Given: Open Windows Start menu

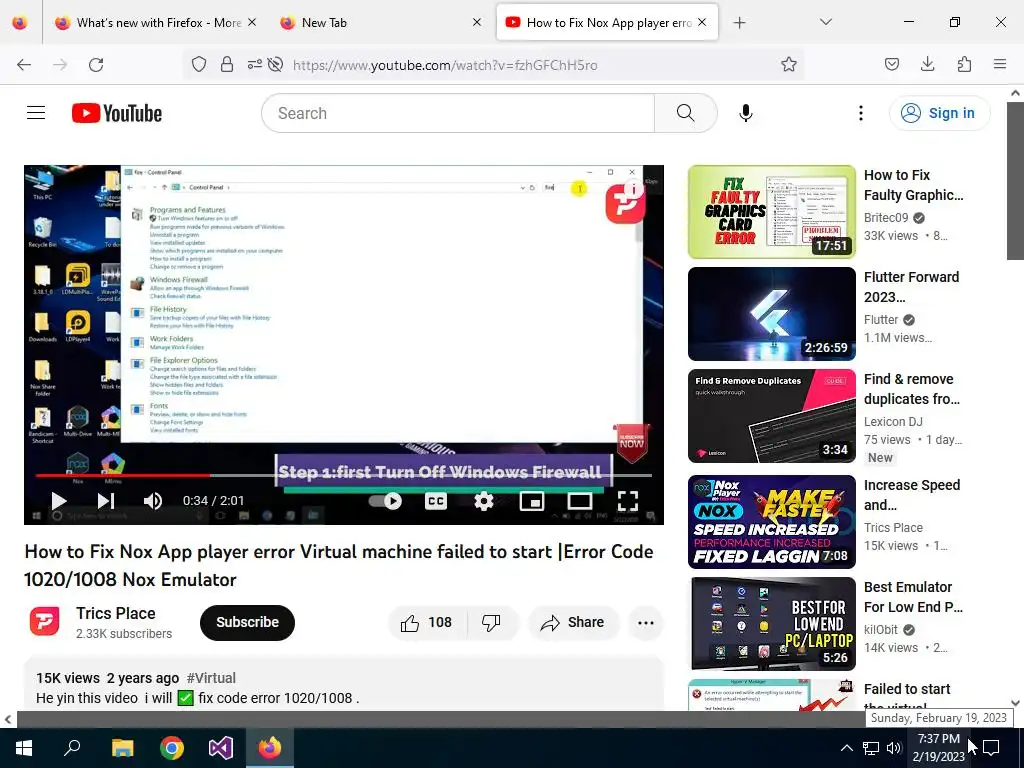Looking at the screenshot, I should 24,748.
